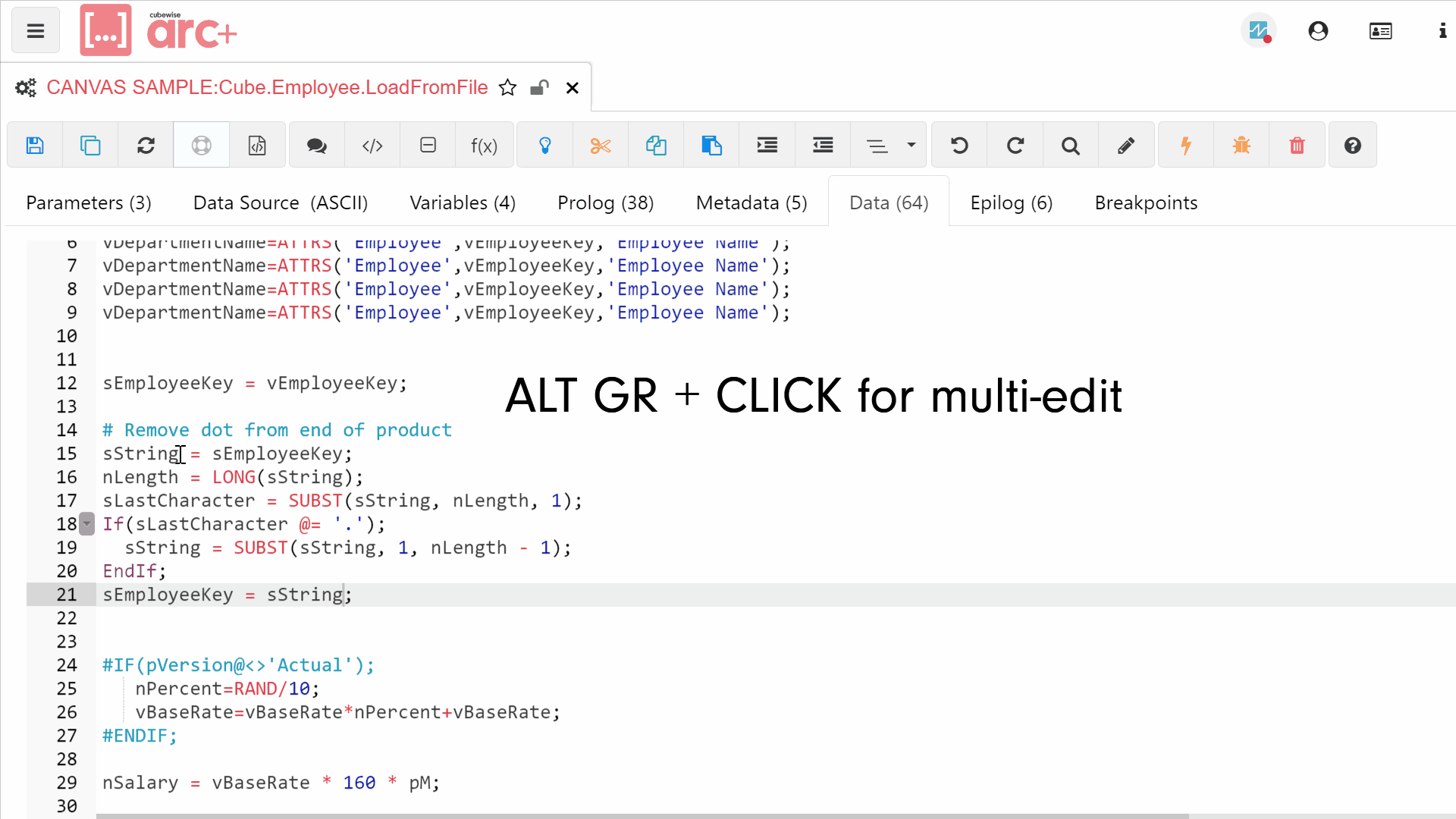Open the Breakpoints tab
The image size is (1456, 819).
click(1145, 202)
